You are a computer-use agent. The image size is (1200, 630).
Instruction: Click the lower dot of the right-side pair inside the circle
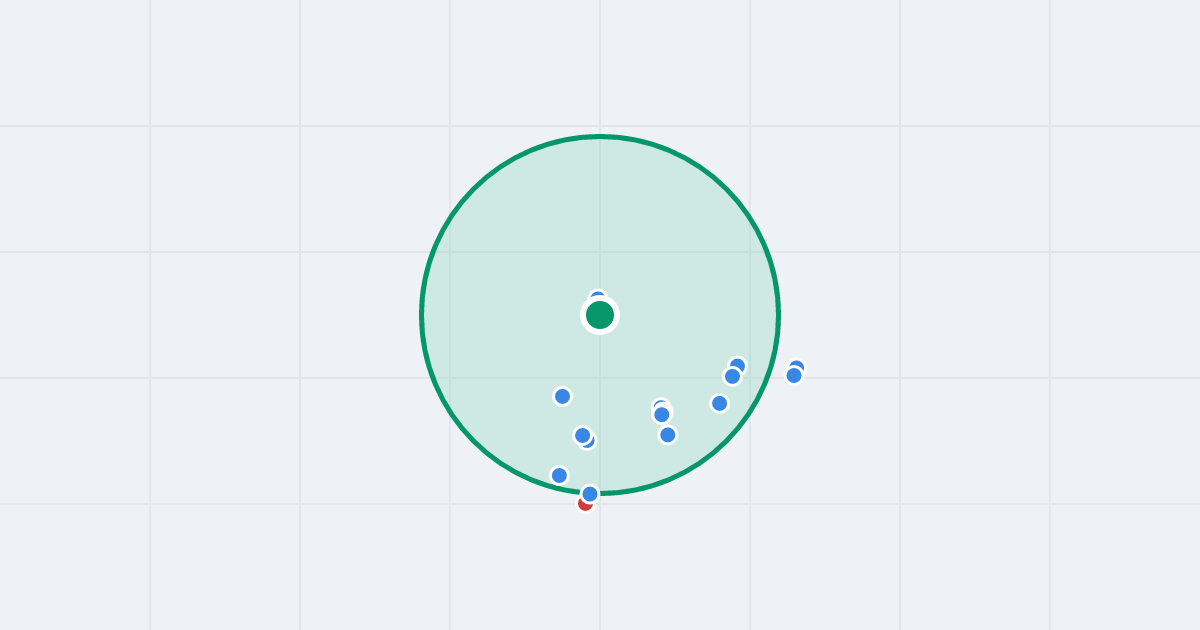(733, 376)
